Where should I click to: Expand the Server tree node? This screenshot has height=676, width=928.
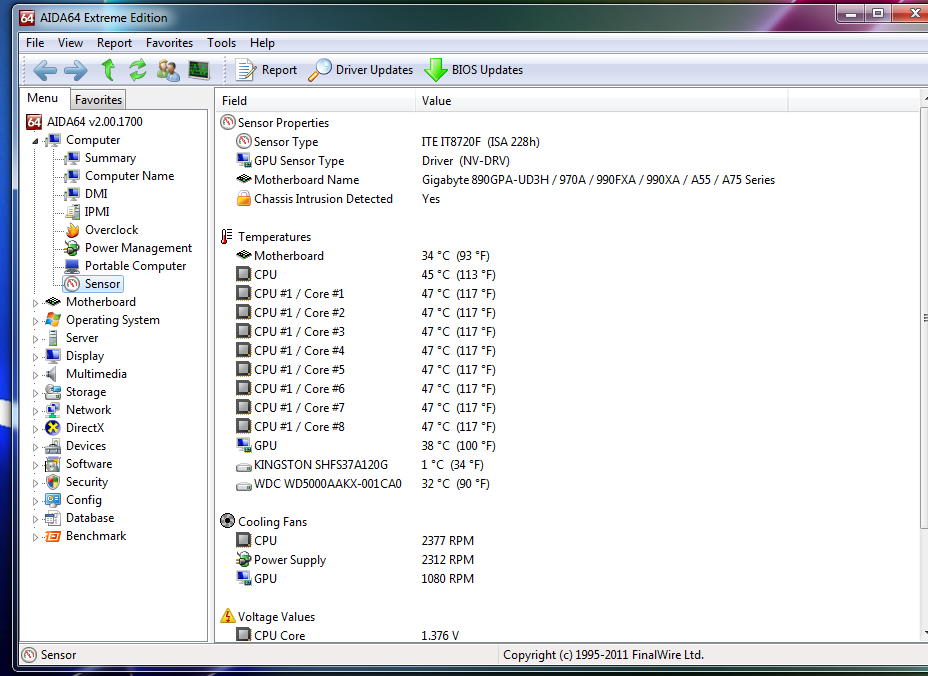click(x=35, y=339)
